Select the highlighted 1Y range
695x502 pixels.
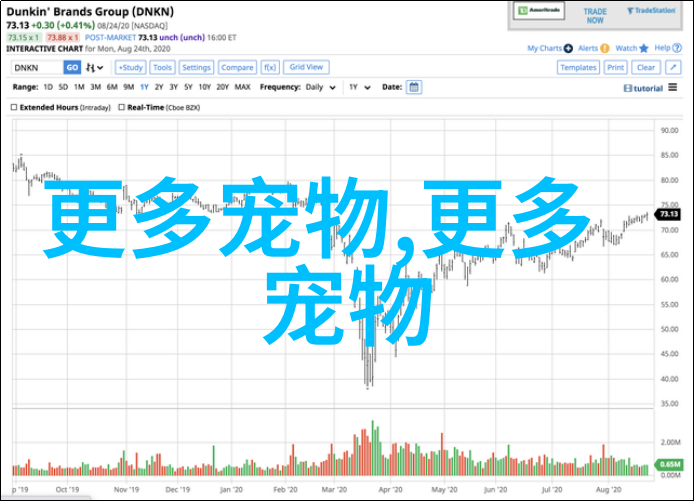(x=144, y=87)
